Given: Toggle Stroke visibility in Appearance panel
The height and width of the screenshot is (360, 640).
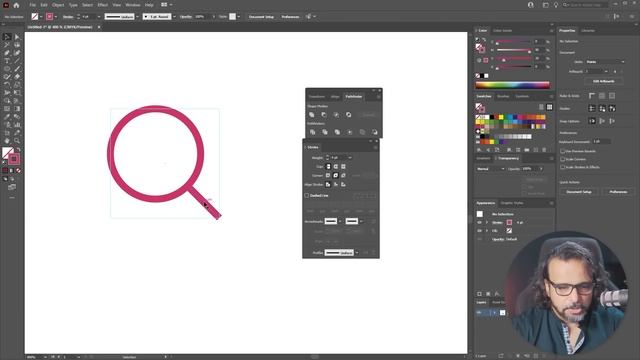Looking at the screenshot, I should coord(479,222).
